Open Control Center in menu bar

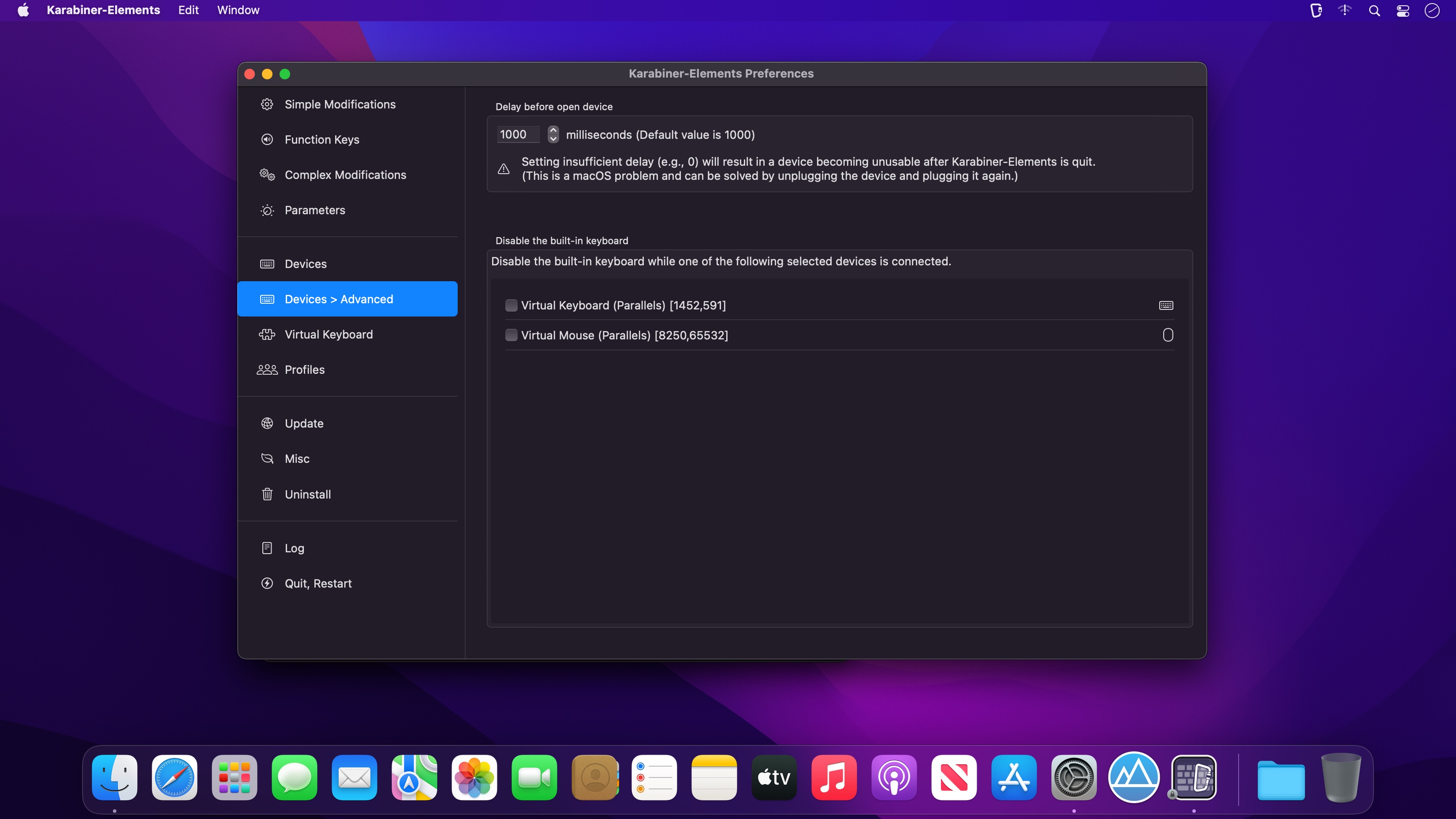point(1403,10)
